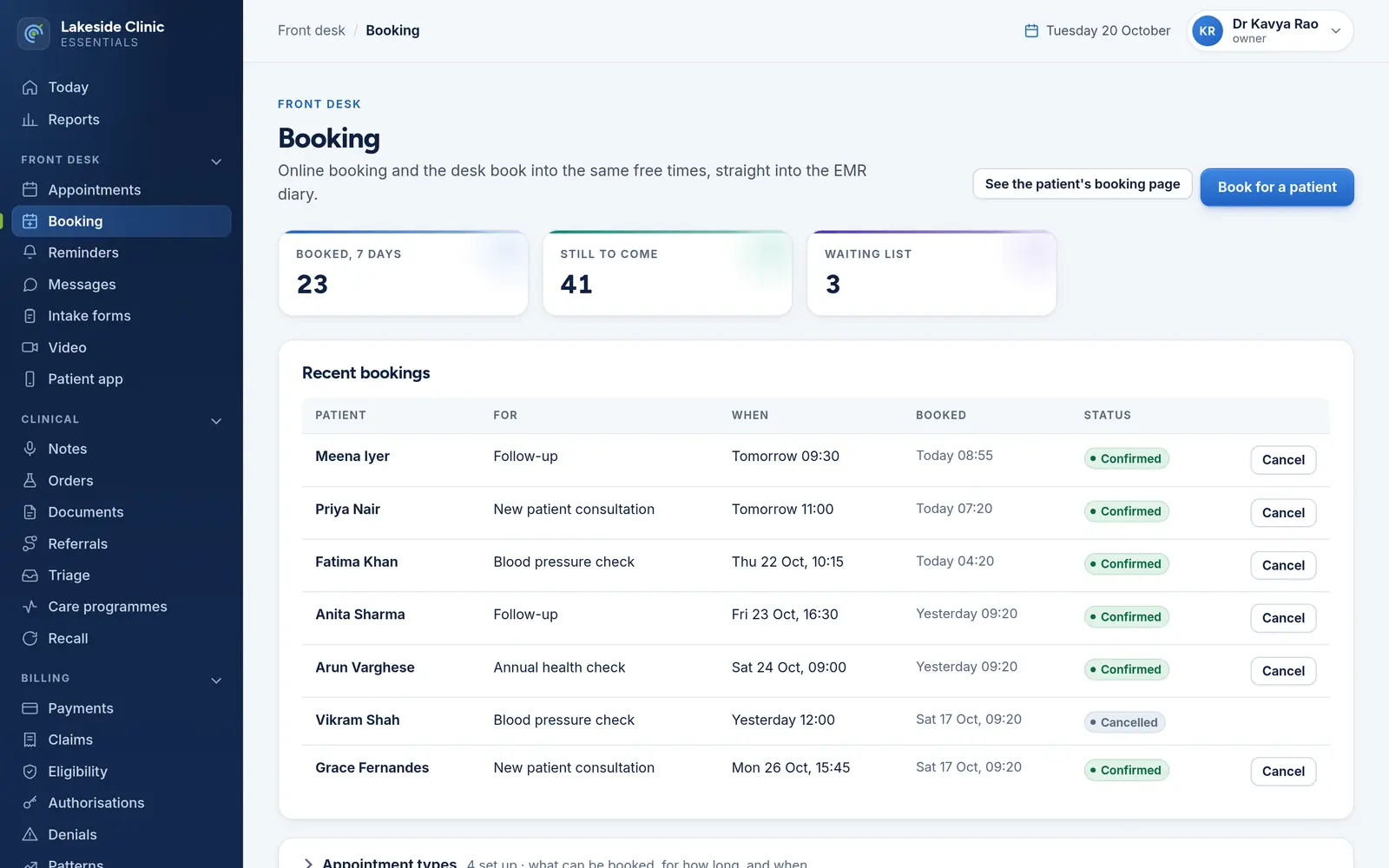Click the Booking sidebar icon
The height and width of the screenshot is (868, 1389).
30,221
